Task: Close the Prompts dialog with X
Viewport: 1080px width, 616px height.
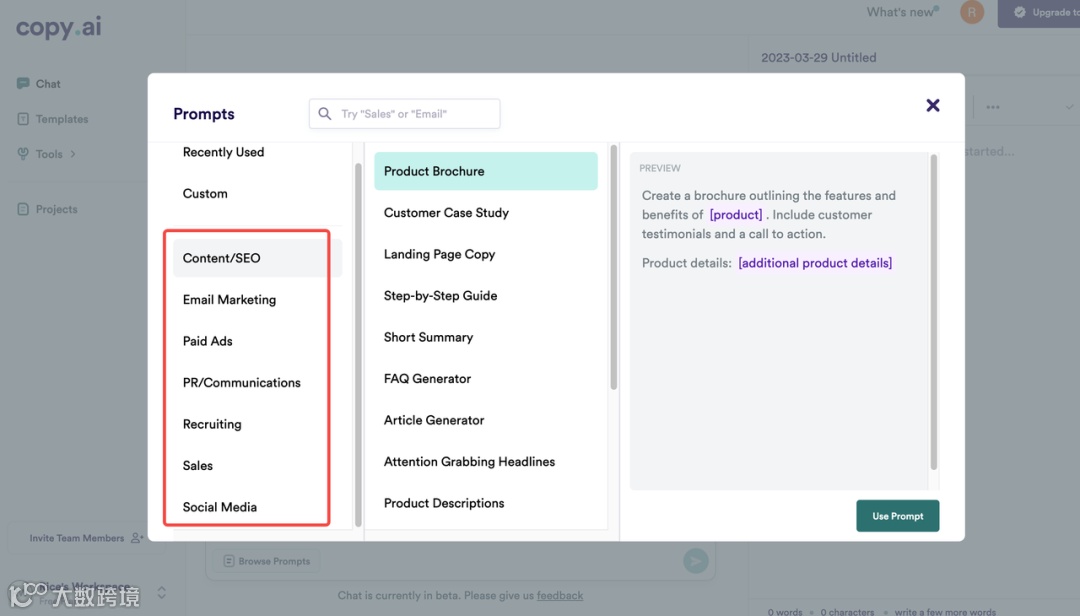Action: pos(933,105)
